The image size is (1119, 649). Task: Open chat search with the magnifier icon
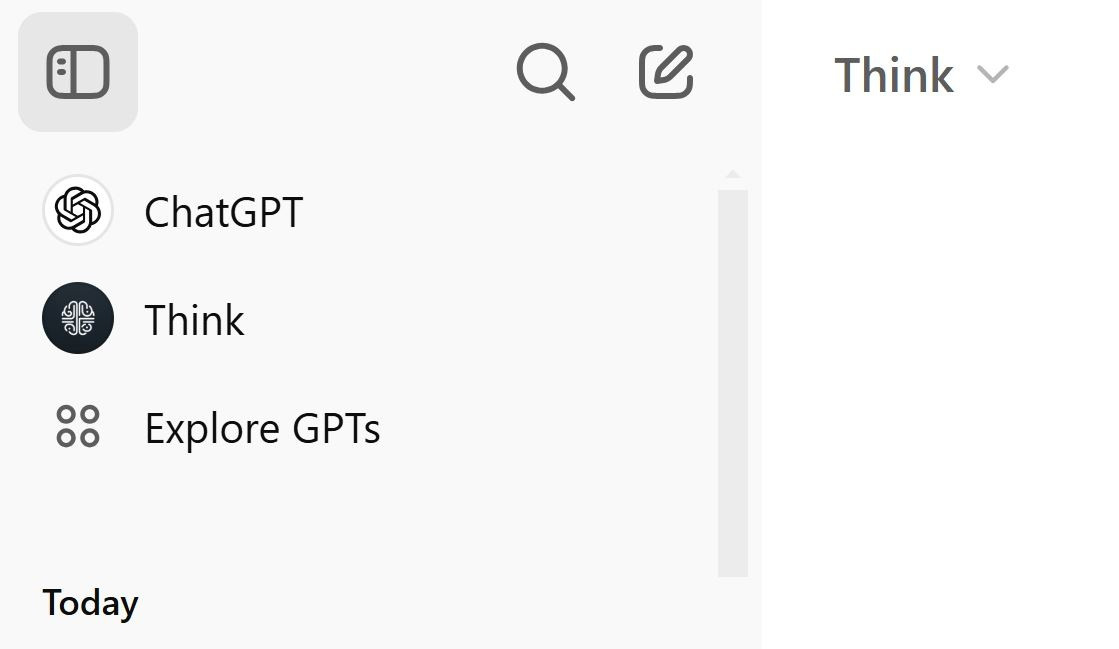545,72
